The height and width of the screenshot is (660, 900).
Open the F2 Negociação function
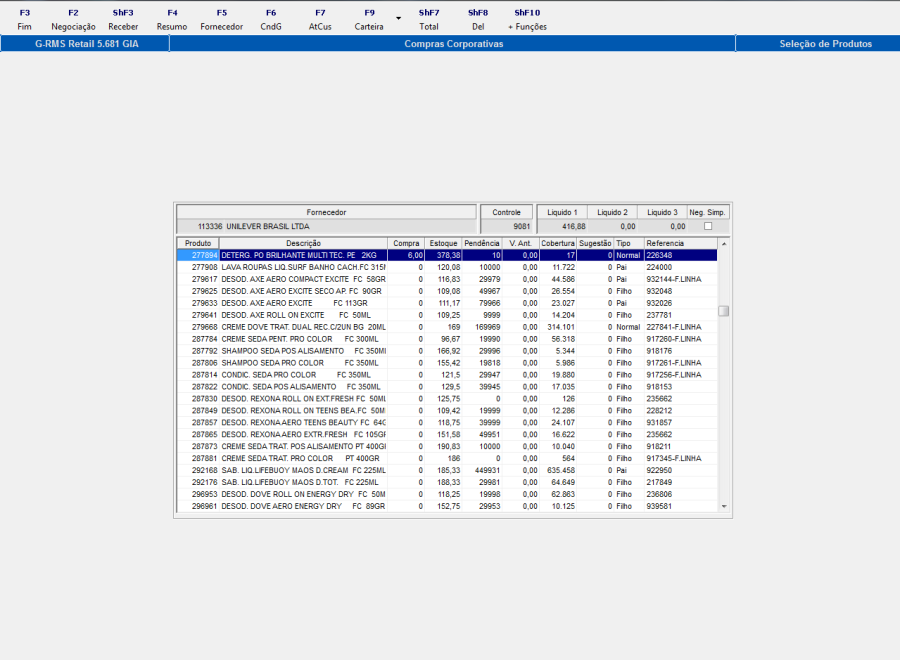[x=73, y=20]
